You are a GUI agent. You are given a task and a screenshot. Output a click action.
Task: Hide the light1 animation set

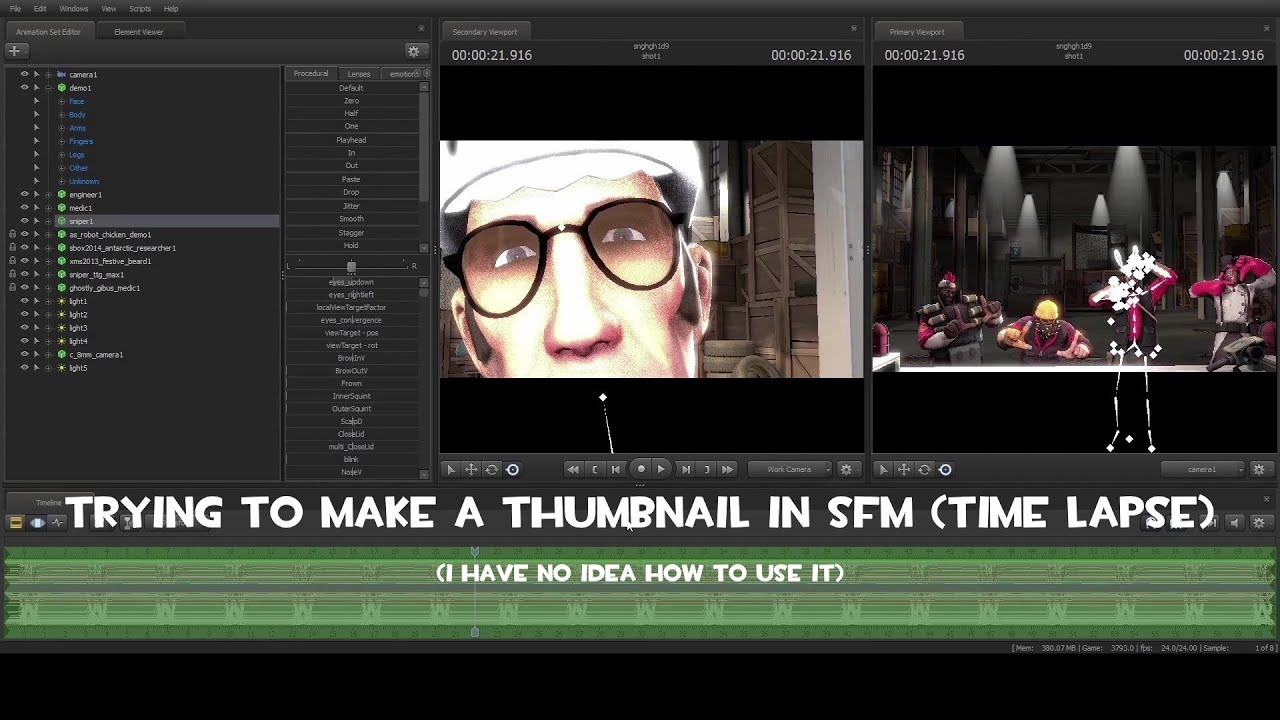point(24,301)
